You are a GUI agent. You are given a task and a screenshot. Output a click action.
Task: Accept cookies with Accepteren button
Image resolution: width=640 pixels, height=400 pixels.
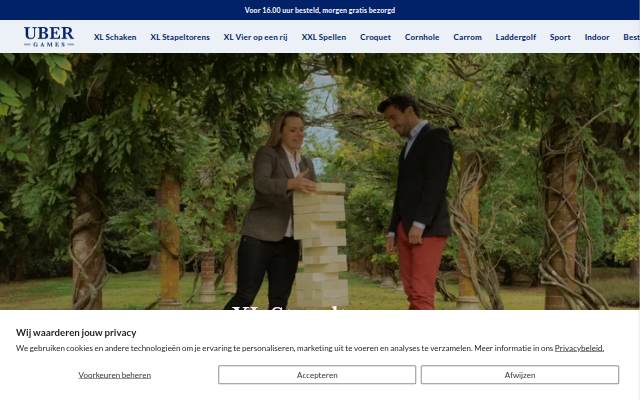[317, 375]
